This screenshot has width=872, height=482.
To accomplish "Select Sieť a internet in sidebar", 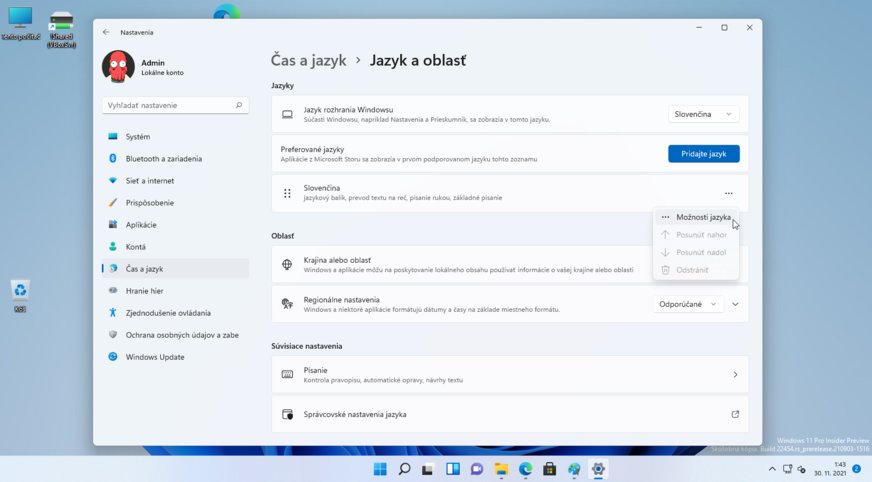I will tap(149, 180).
